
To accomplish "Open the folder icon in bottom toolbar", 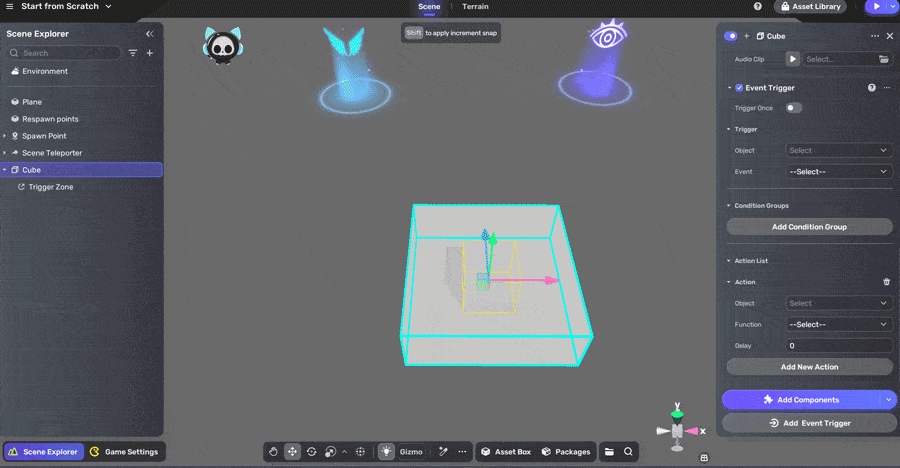I will [x=610, y=452].
